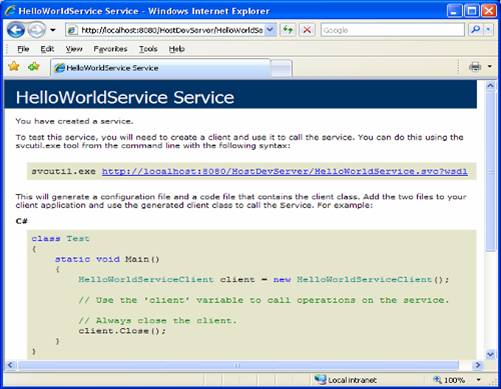This screenshot has height=389, width=501.
Task: Click the Print icon
Action: 475,67
